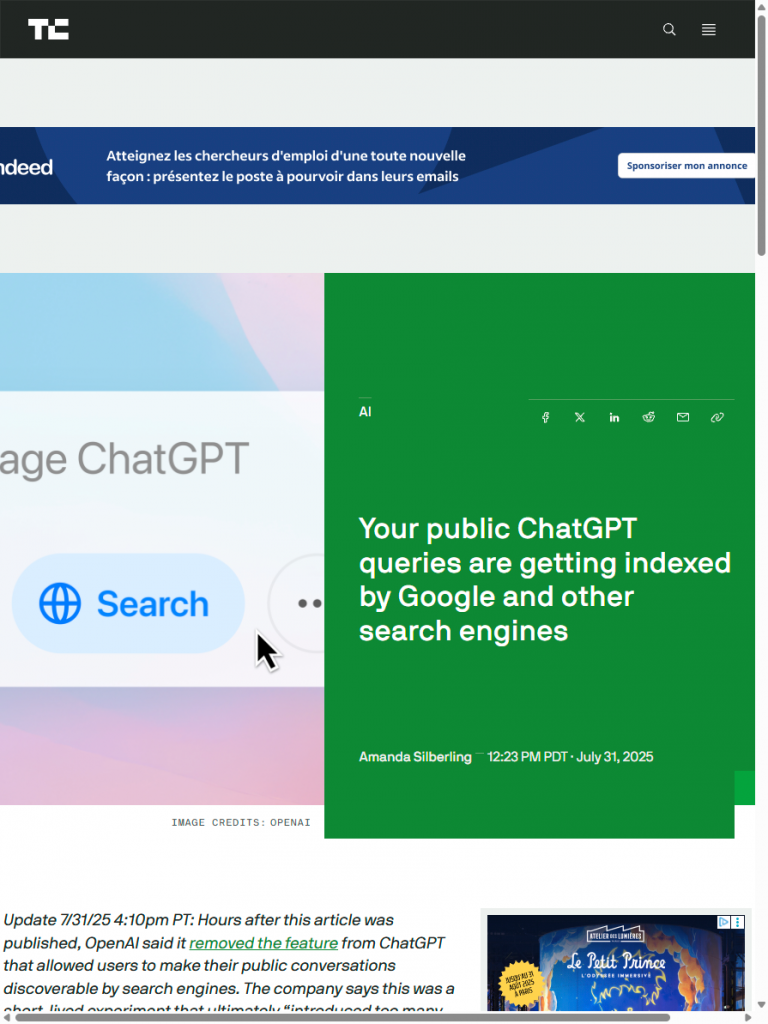Share article on Facebook
The width and height of the screenshot is (768, 1024).
coord(545,417)
